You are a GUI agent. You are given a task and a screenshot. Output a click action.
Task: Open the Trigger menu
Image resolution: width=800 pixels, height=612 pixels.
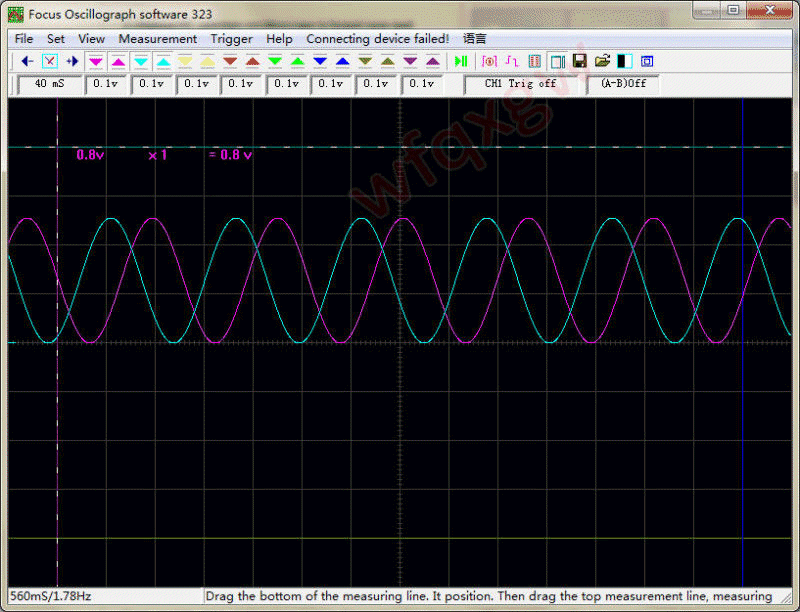click(231, 38)
